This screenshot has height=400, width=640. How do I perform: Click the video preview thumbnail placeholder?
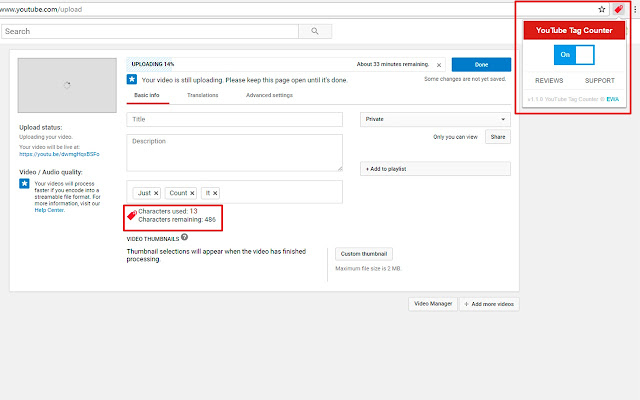click(x=67, y=85)
